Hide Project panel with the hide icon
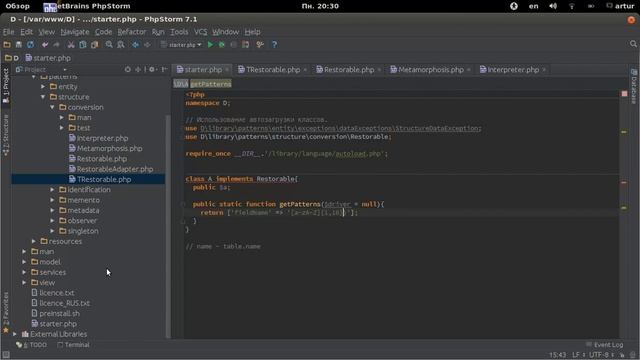The width and height of the screenshot is (640, 360). pos(164,69)
